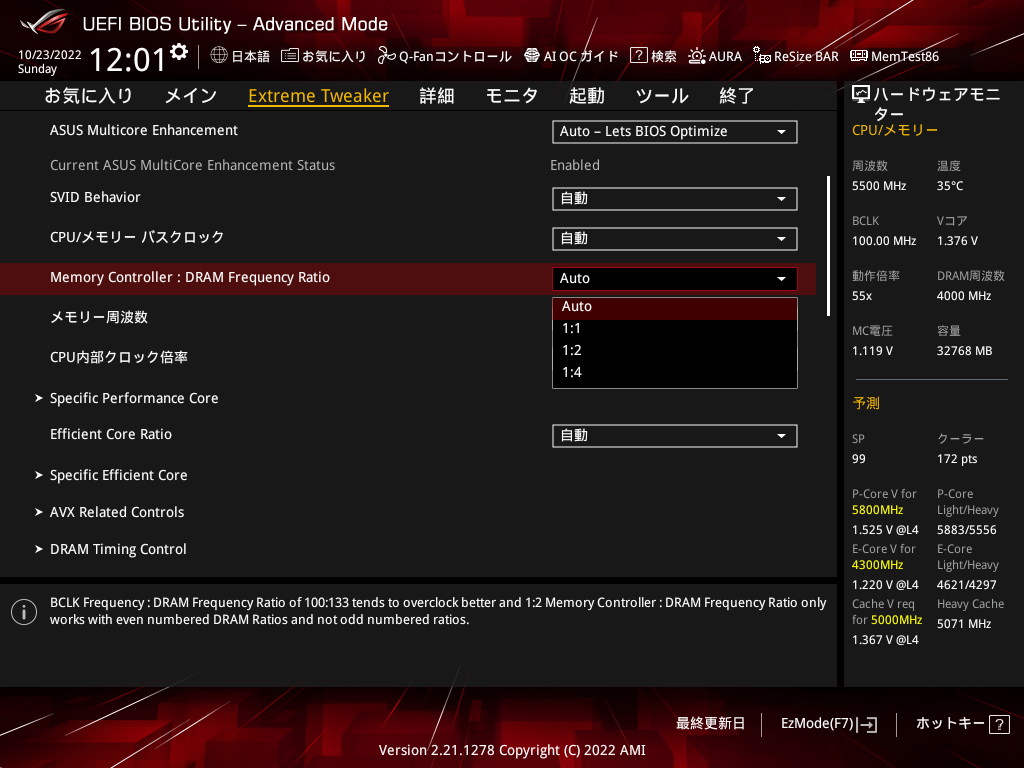
Task: Click the 予測 prediction heading
Action: (866, 403)
